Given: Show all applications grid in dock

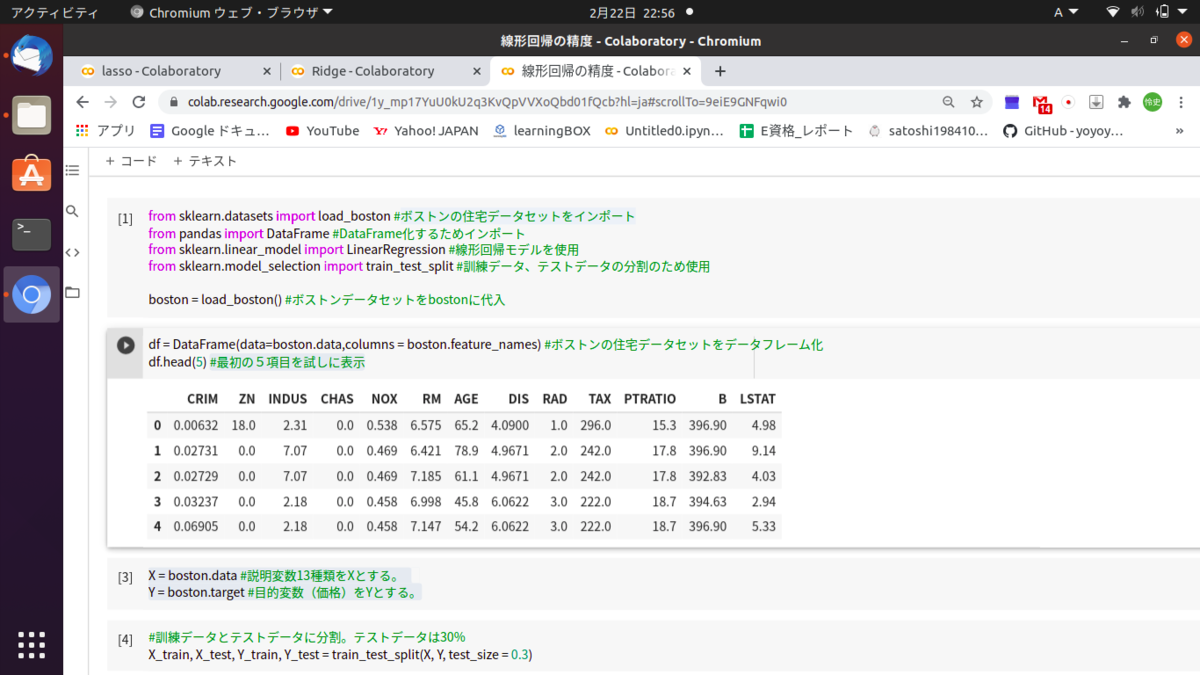Looking at the screenshot, I should (x=31, y=645).
